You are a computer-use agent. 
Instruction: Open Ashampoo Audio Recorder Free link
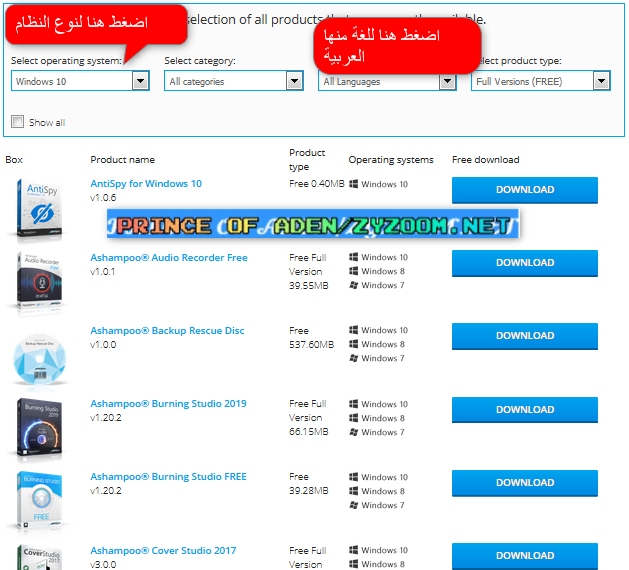169,258
